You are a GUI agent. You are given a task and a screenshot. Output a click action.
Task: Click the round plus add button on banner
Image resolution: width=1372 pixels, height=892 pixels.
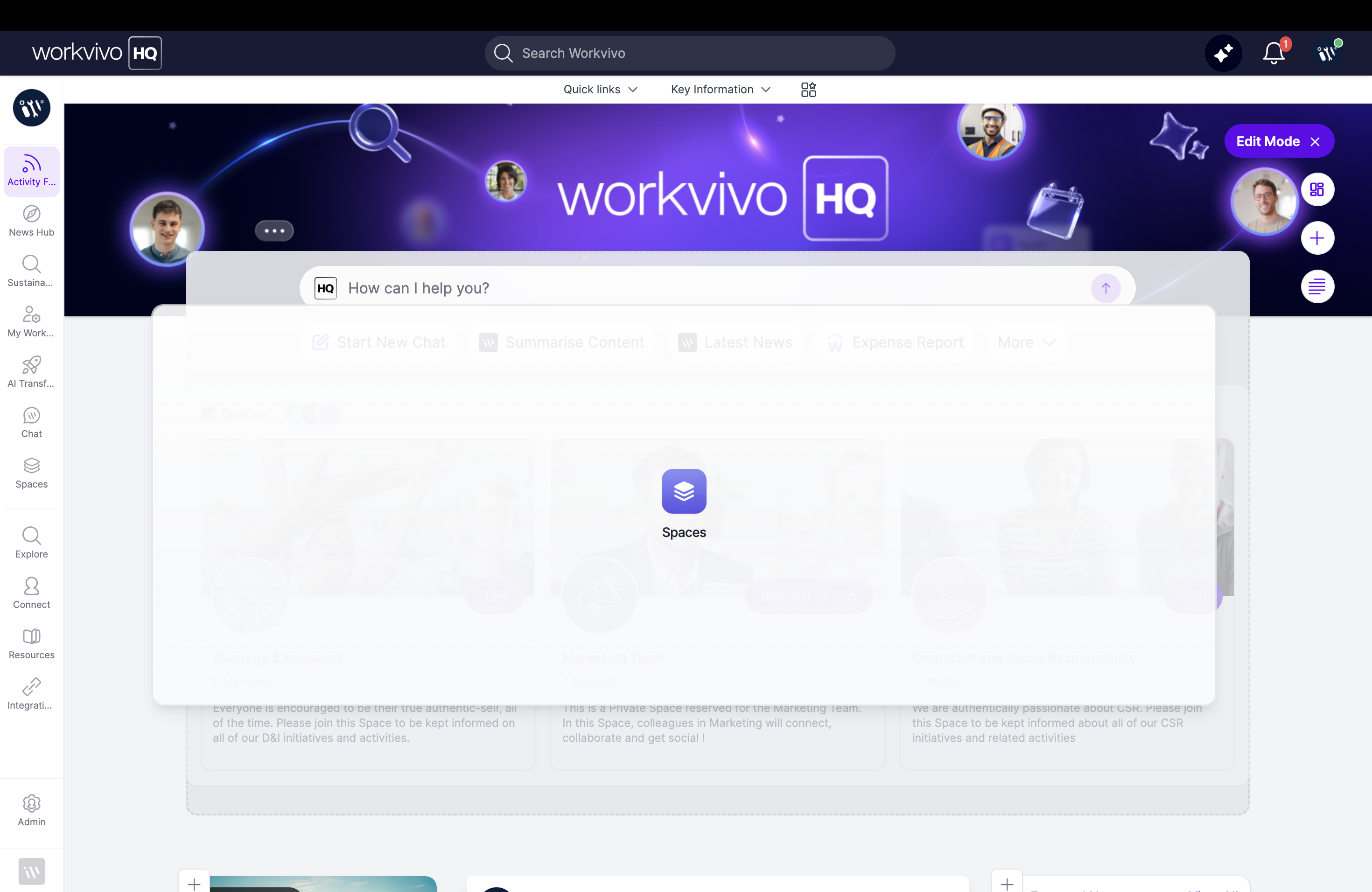(1317, 238)
